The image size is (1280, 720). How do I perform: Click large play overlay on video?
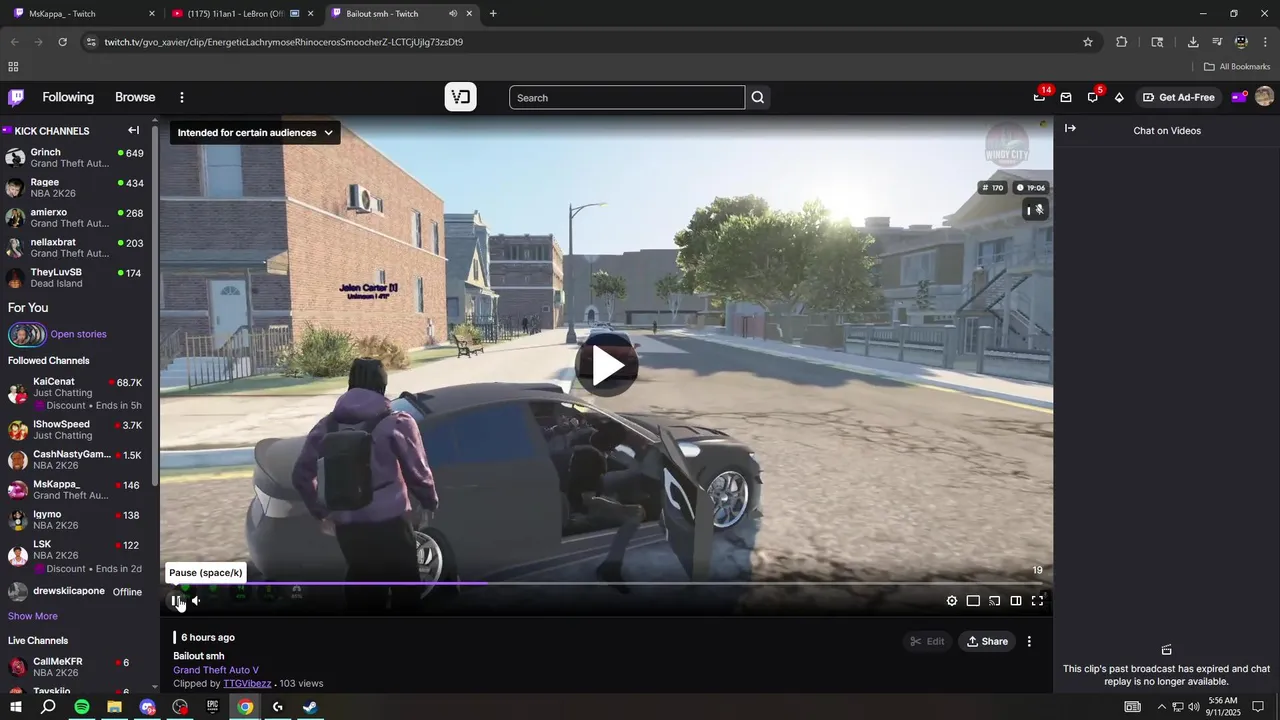point(607,365)
